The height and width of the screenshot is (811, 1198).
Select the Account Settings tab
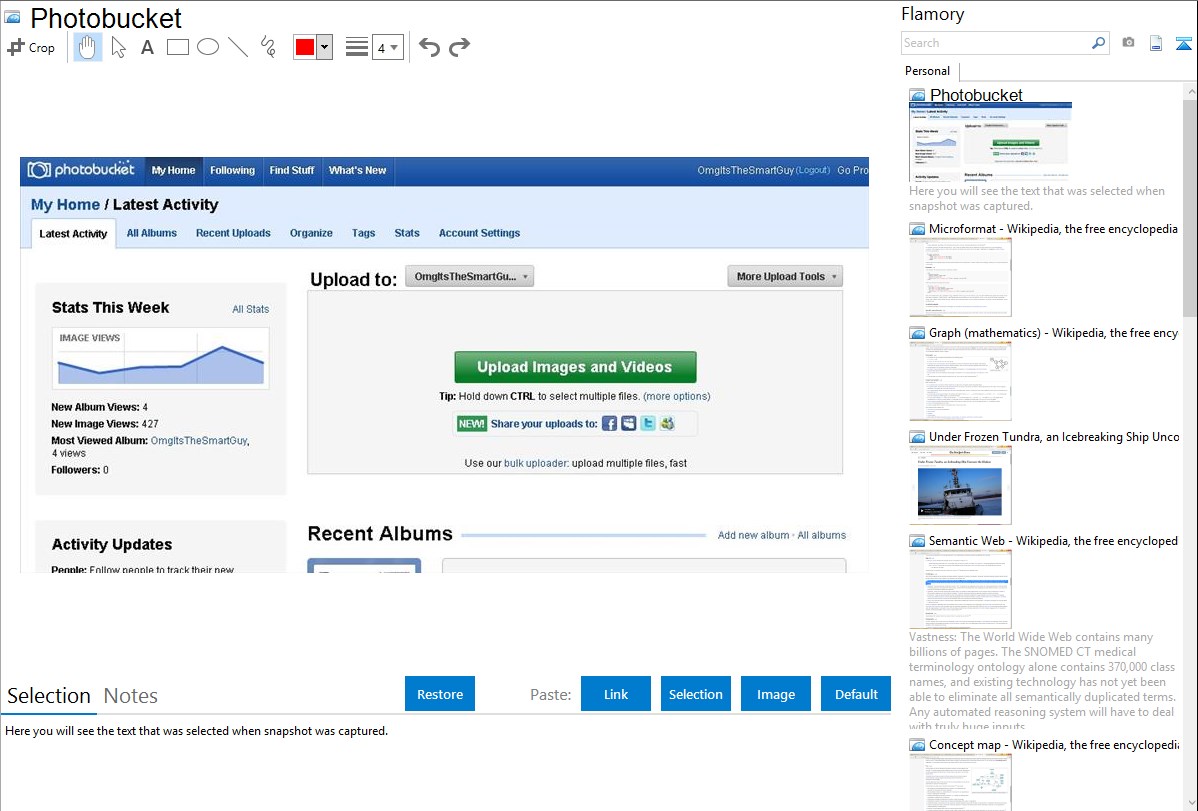(479, 233)
